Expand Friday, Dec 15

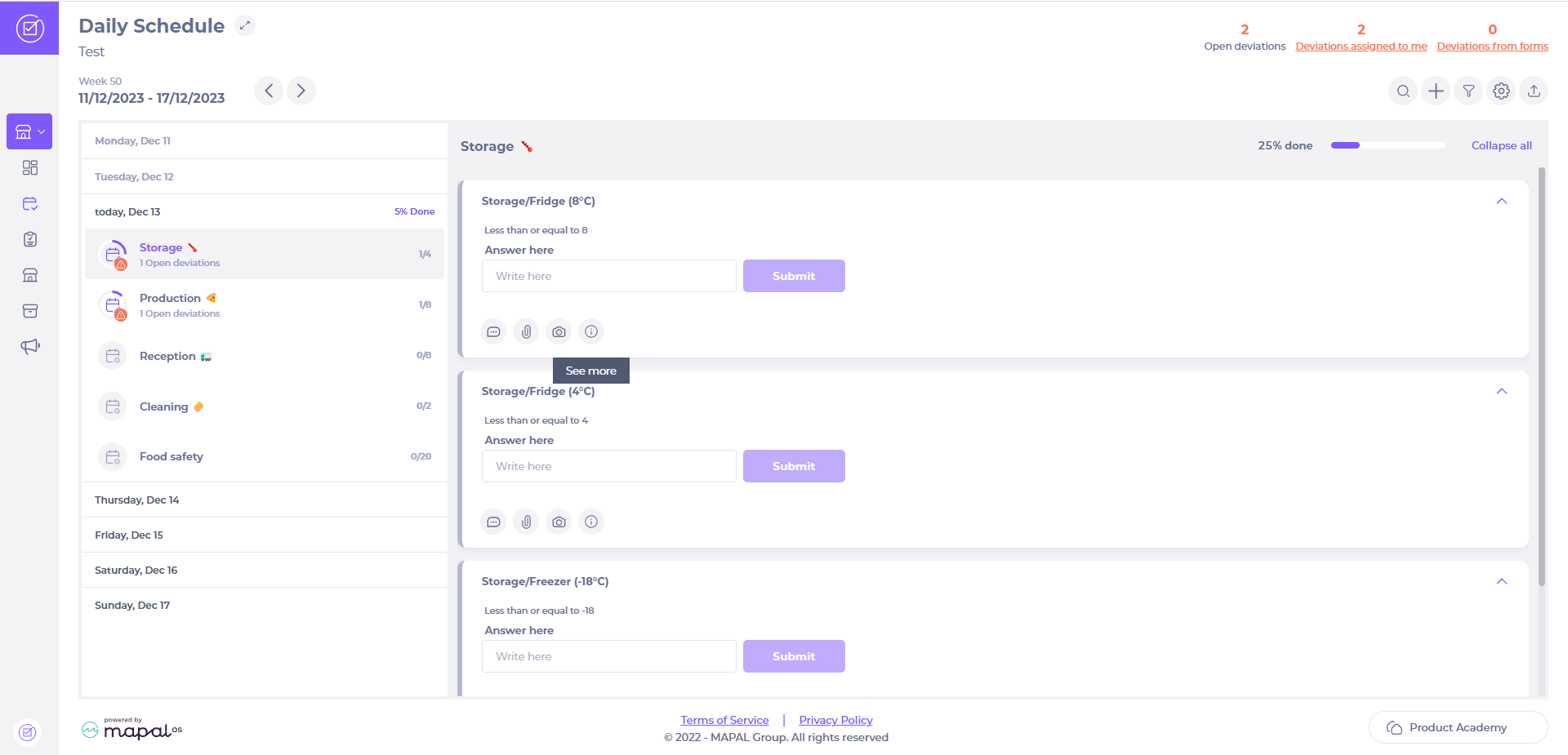click(x=265, y=535)
